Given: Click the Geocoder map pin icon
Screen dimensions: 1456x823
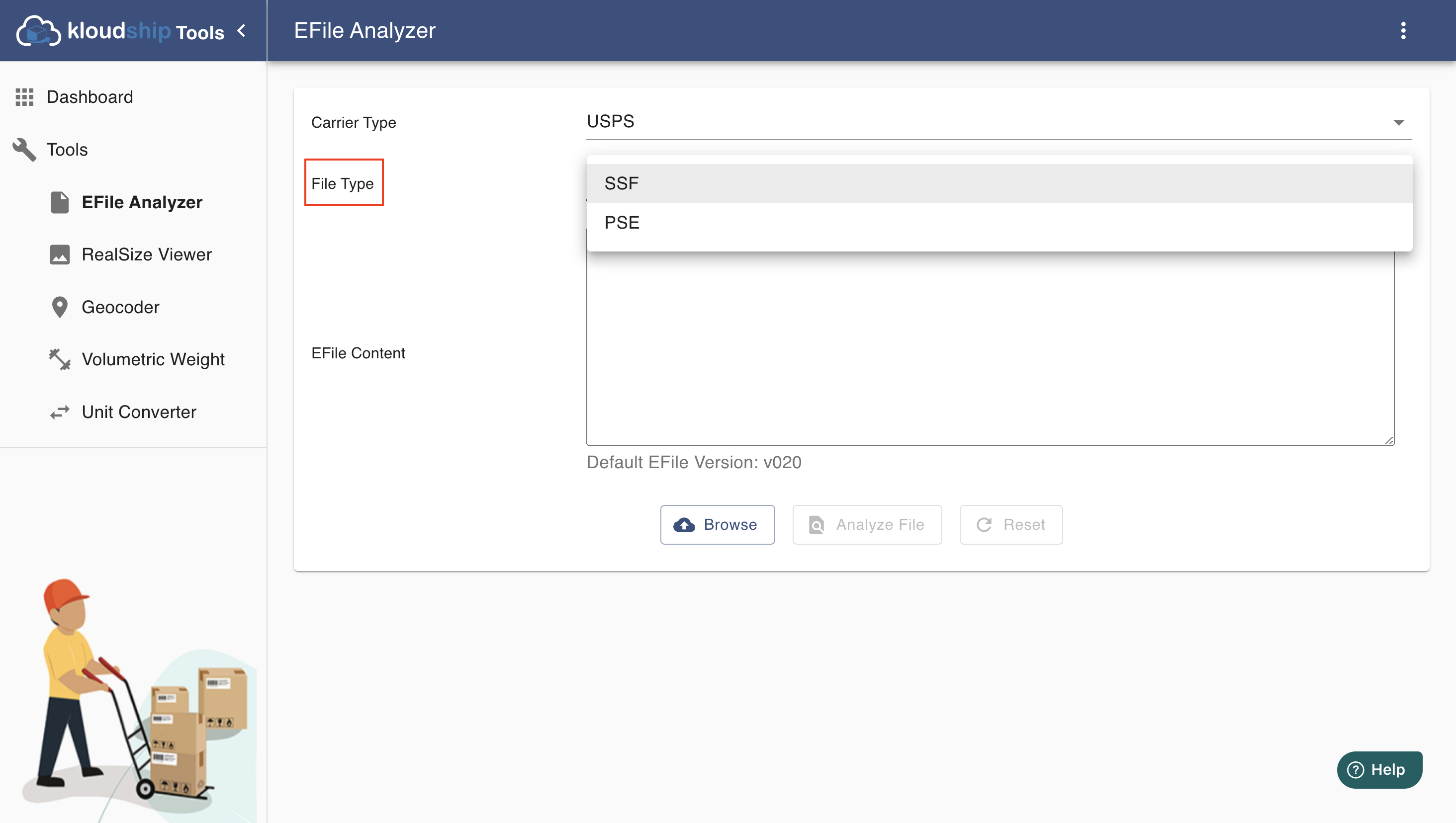Looking at the screenshot, I should pos(59,307).
